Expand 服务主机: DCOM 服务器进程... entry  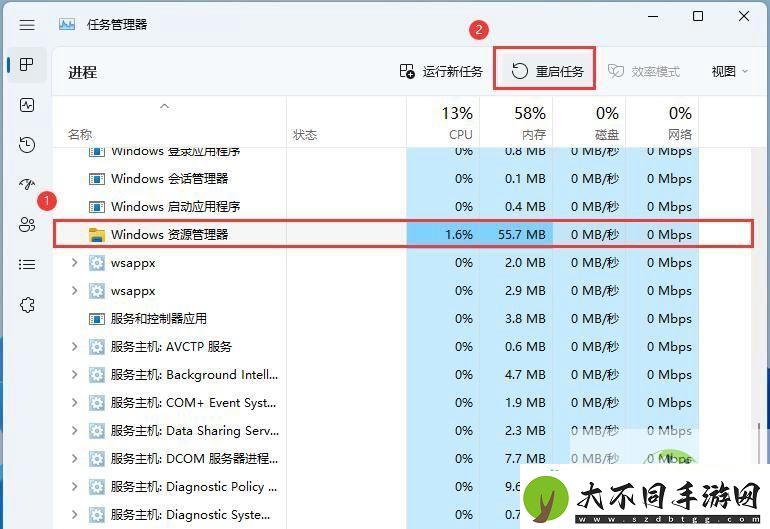pos(74,458)
